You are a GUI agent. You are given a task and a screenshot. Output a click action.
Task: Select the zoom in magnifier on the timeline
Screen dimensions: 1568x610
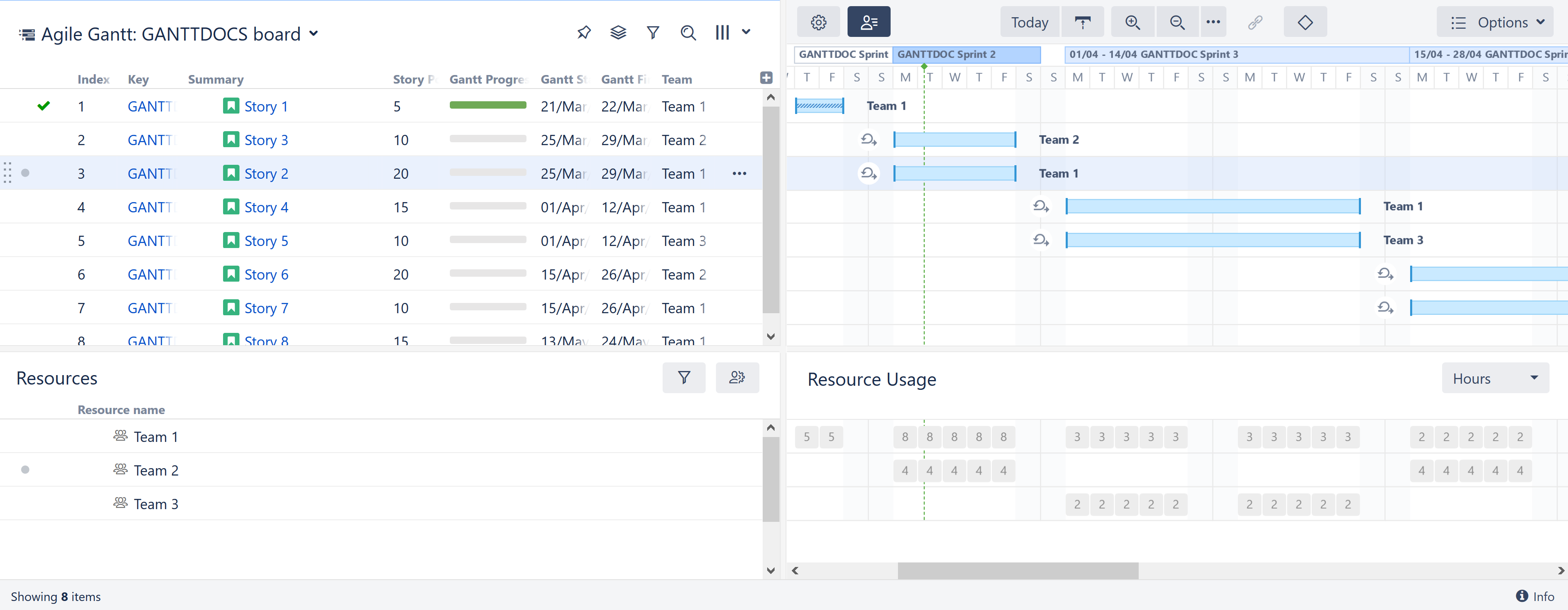click(1132, 21)
